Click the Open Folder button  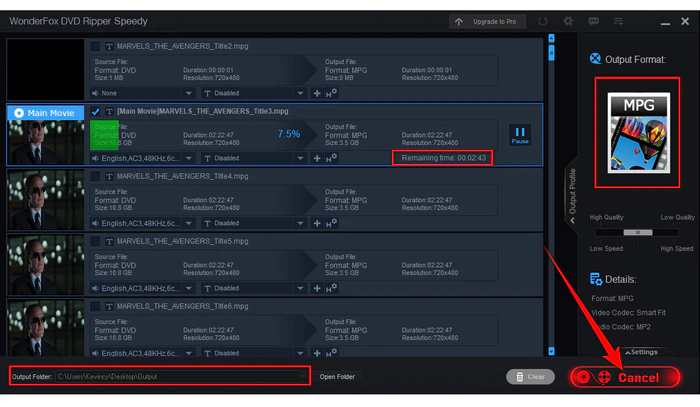337,377
